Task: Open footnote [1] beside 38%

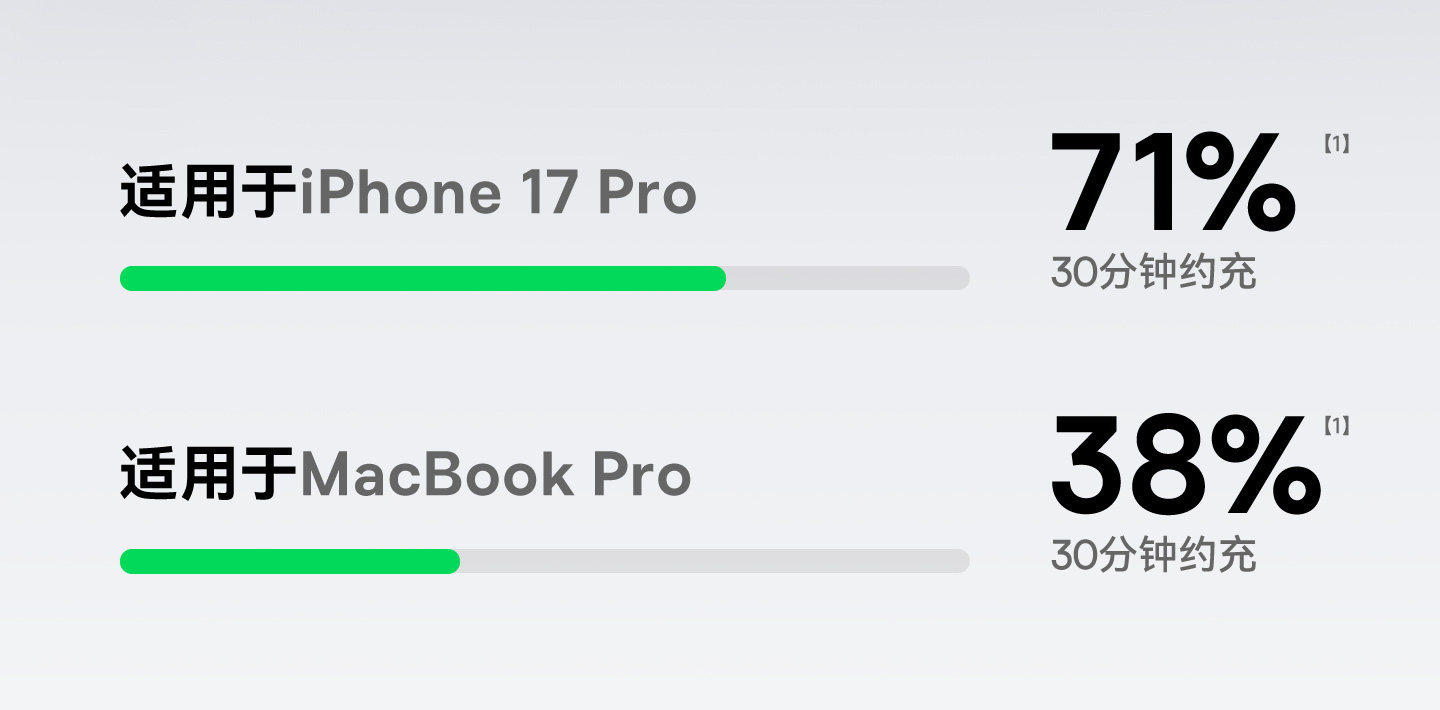Action: pyautogui.click(x=1336, y=427)
